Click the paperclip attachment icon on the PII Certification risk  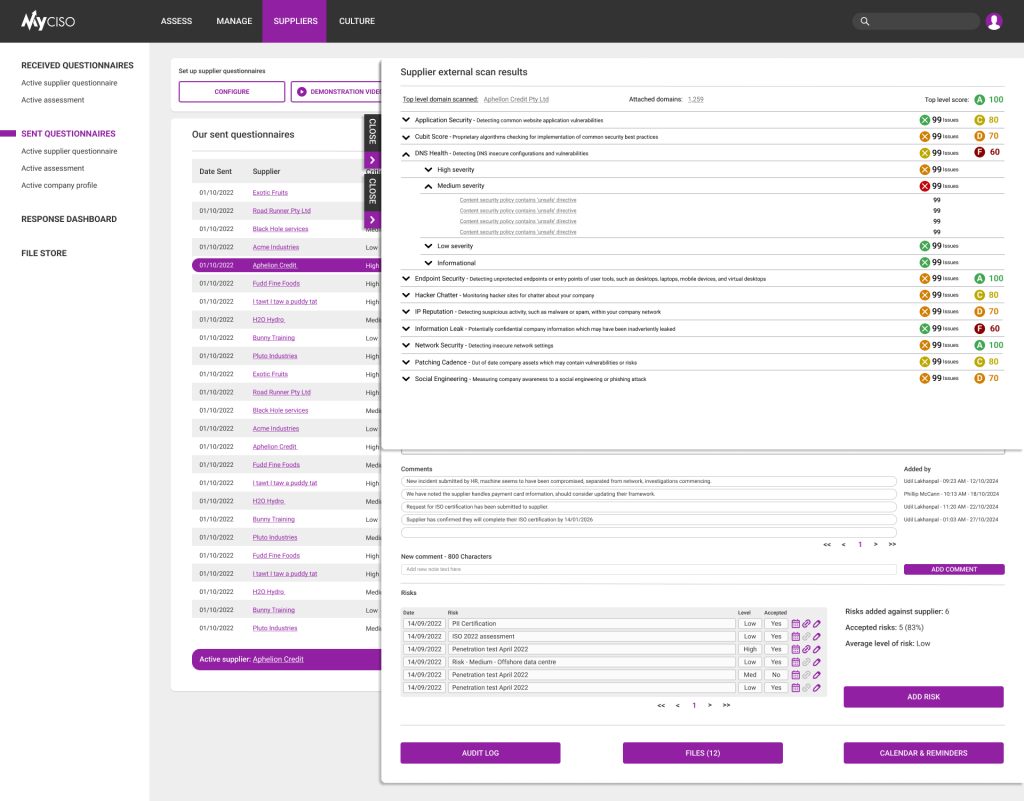(806, 622)
